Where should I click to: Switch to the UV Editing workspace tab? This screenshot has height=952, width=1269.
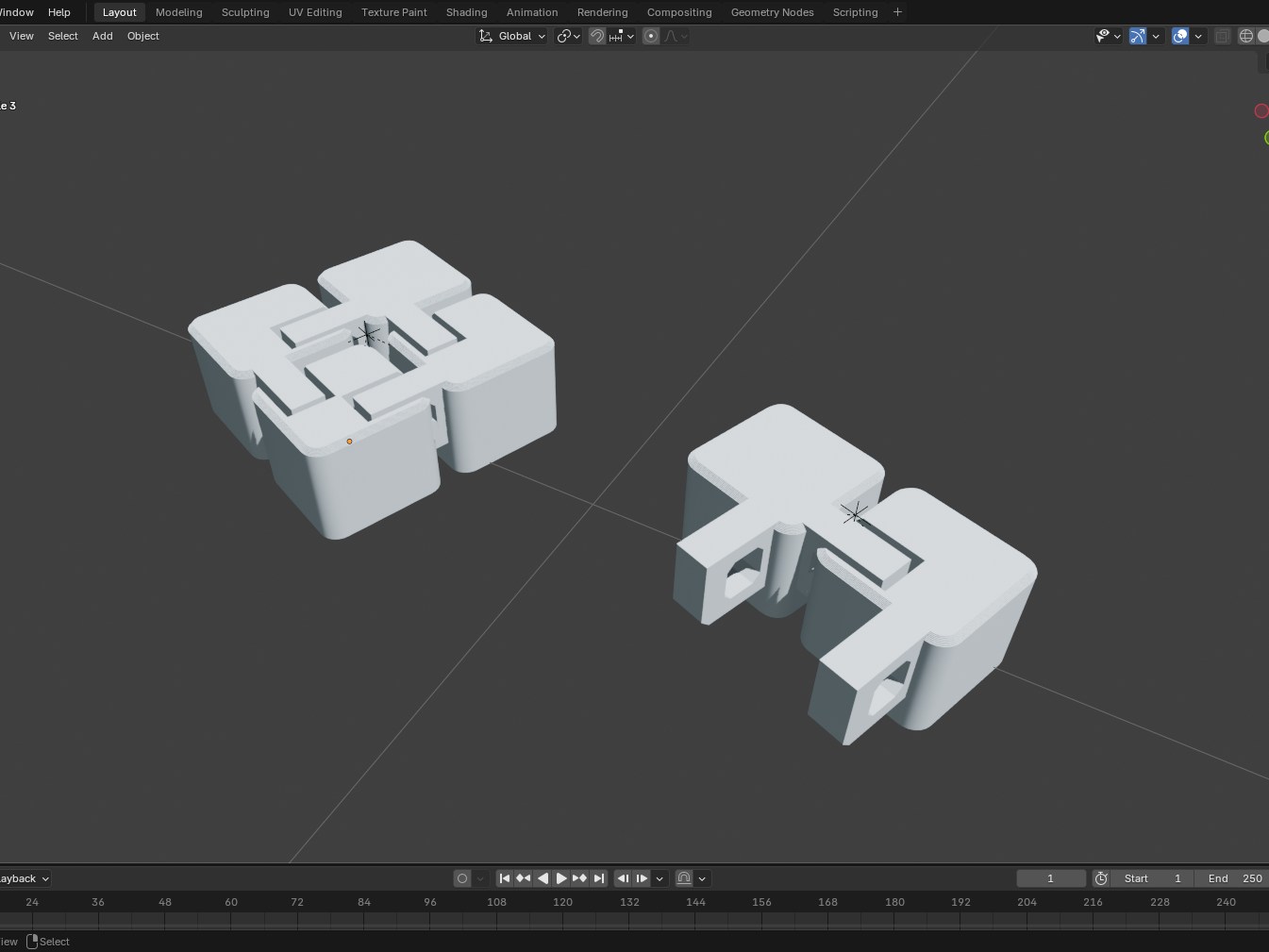[x=315, y=12]
